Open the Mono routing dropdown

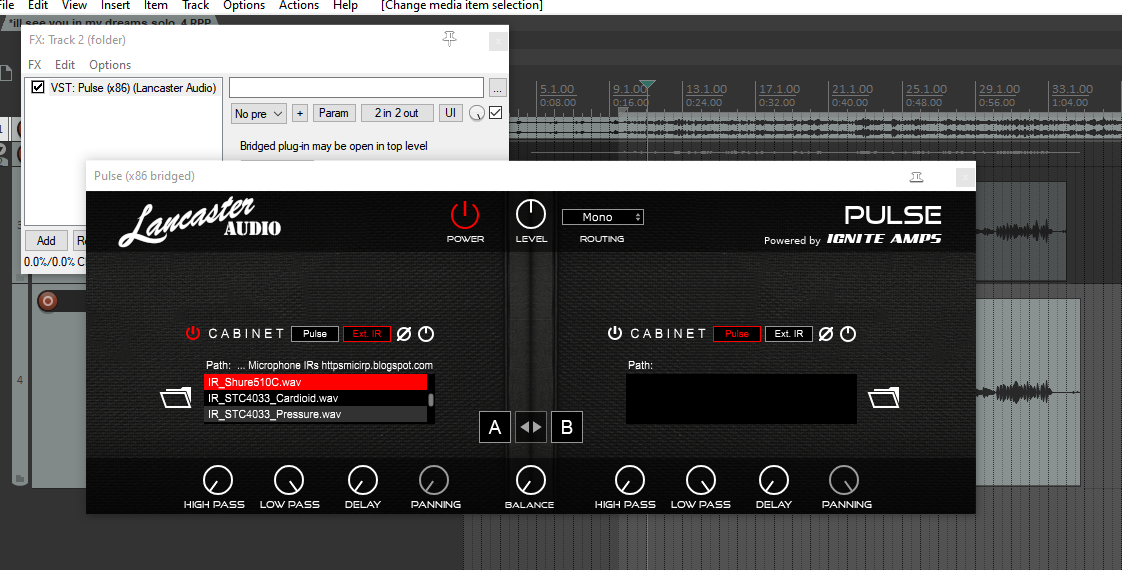pyautogui.click(x=602, y=217)
